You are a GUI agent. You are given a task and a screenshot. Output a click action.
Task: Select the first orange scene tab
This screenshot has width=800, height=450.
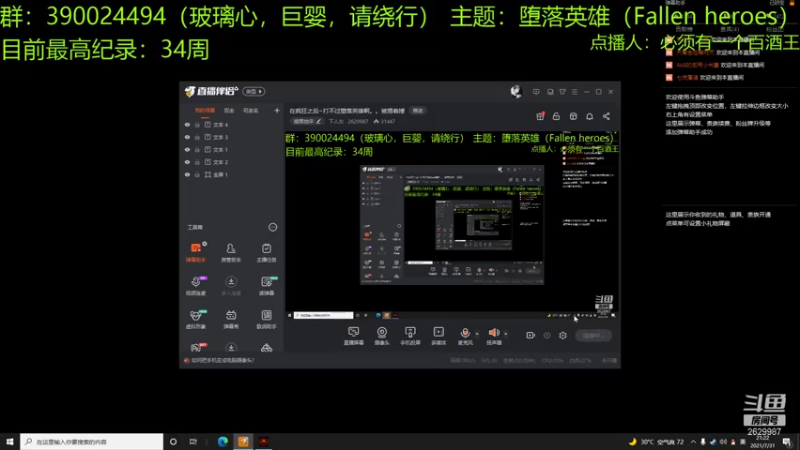205,110
